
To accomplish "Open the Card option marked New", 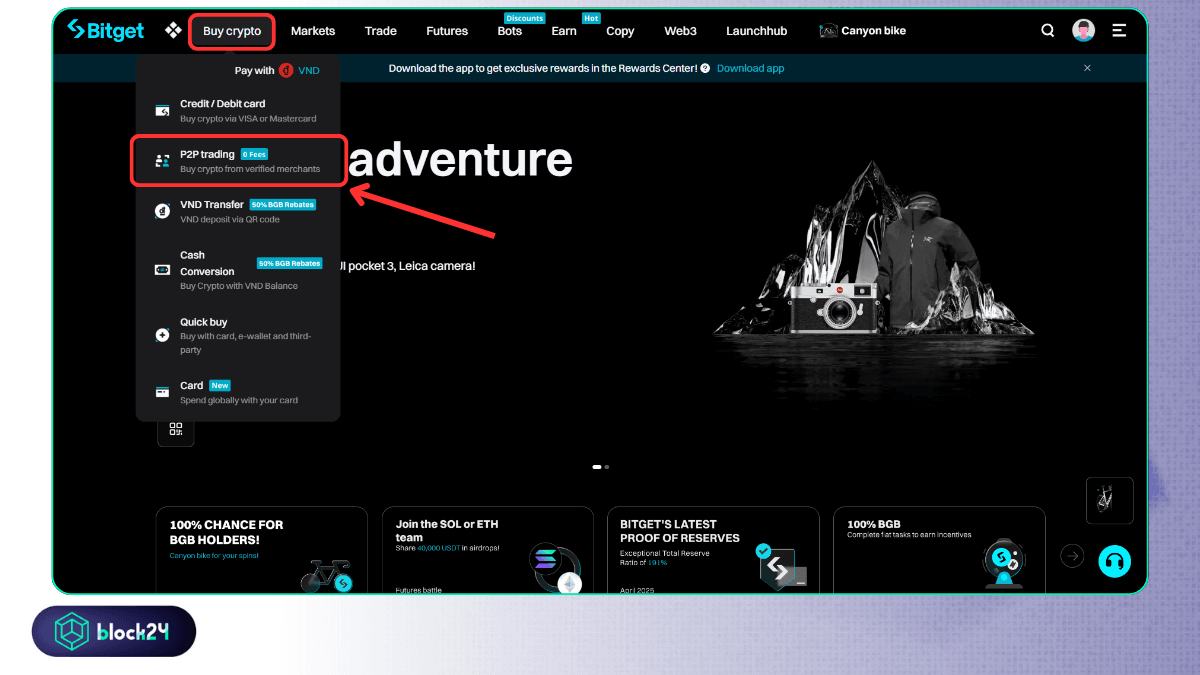I will pos(238,392).
